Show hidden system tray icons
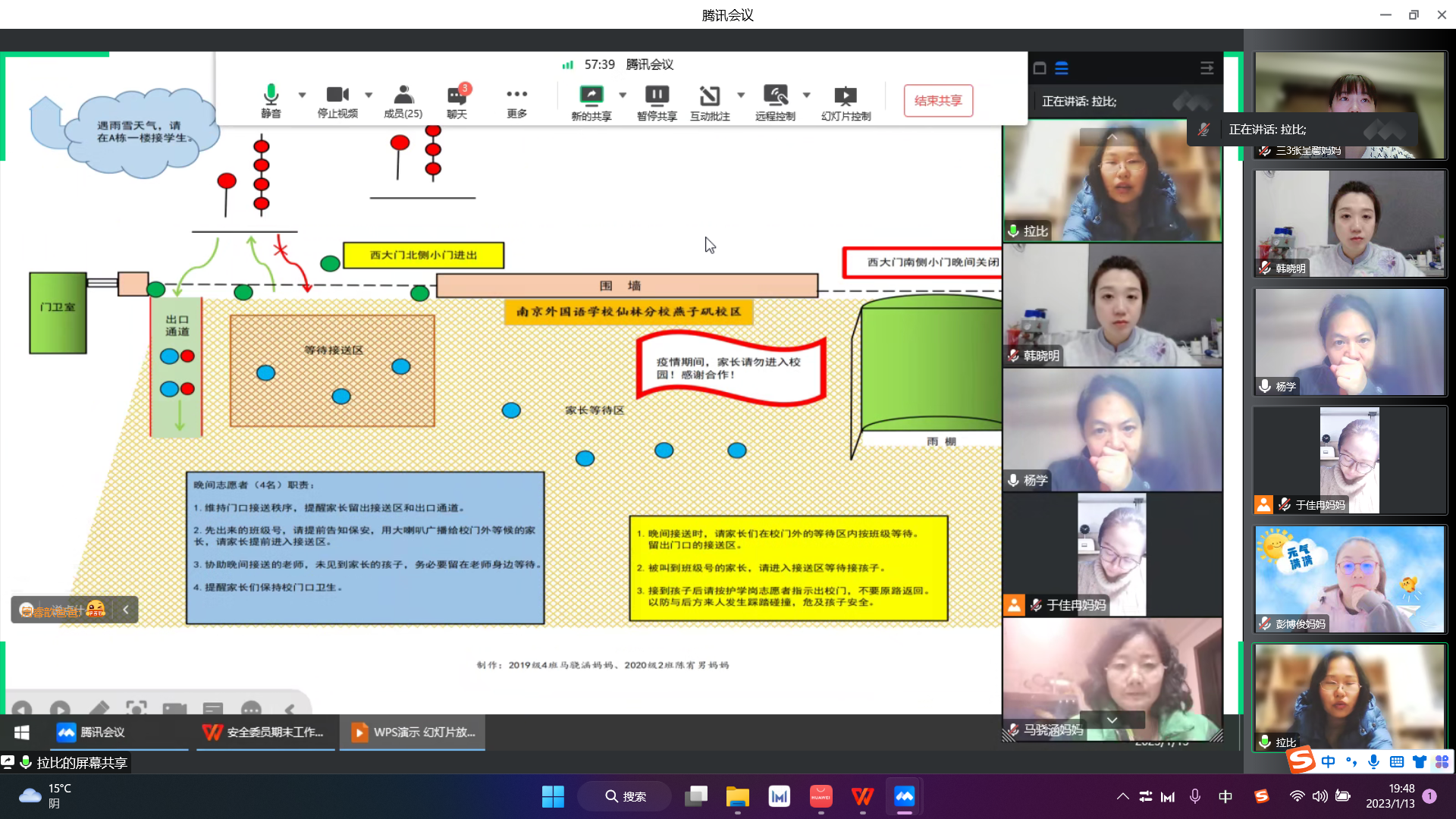The height and width of the screenshot is (819, 1456). [1122, 796]
